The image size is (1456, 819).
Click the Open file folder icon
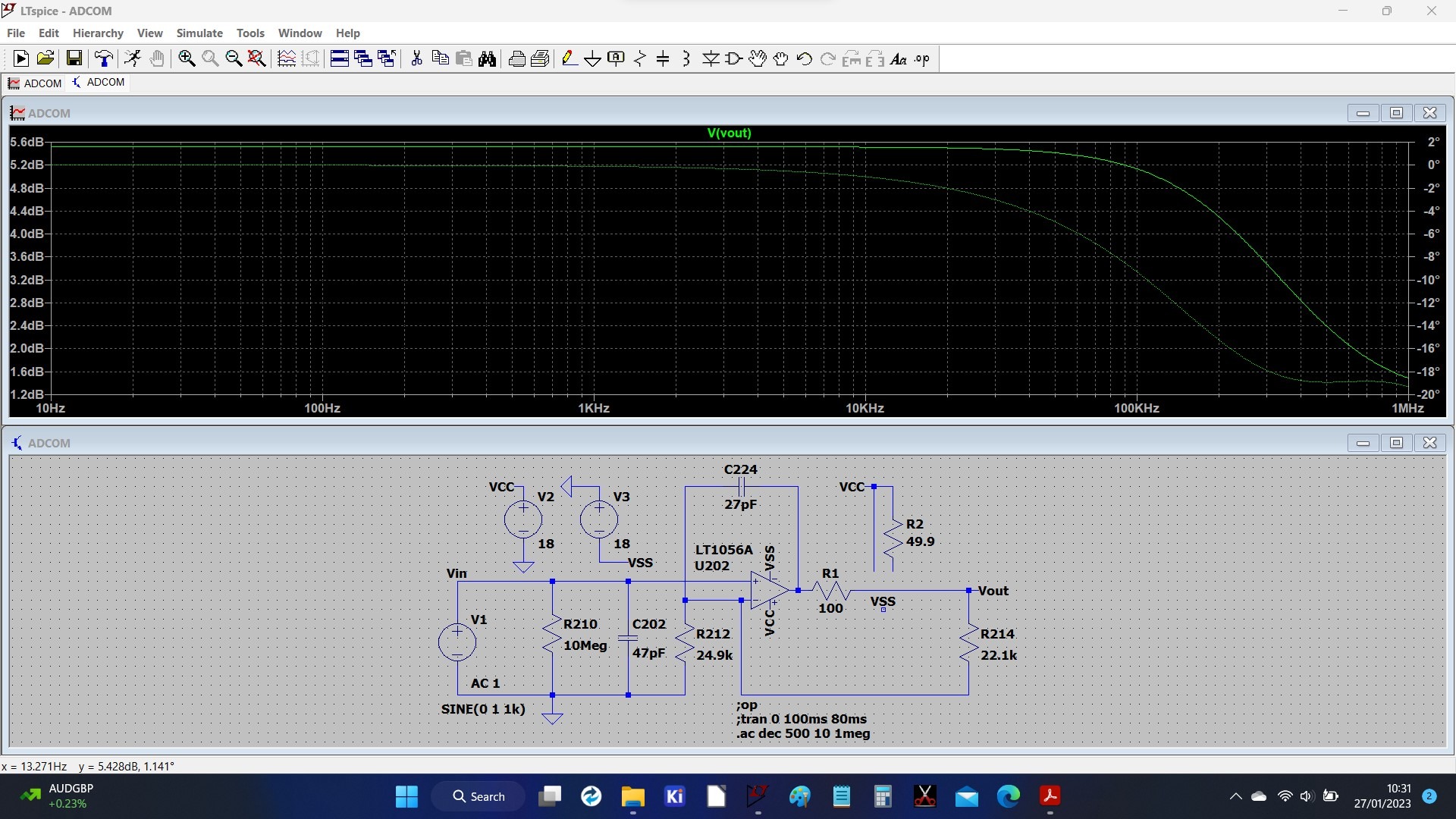point(45,58)
